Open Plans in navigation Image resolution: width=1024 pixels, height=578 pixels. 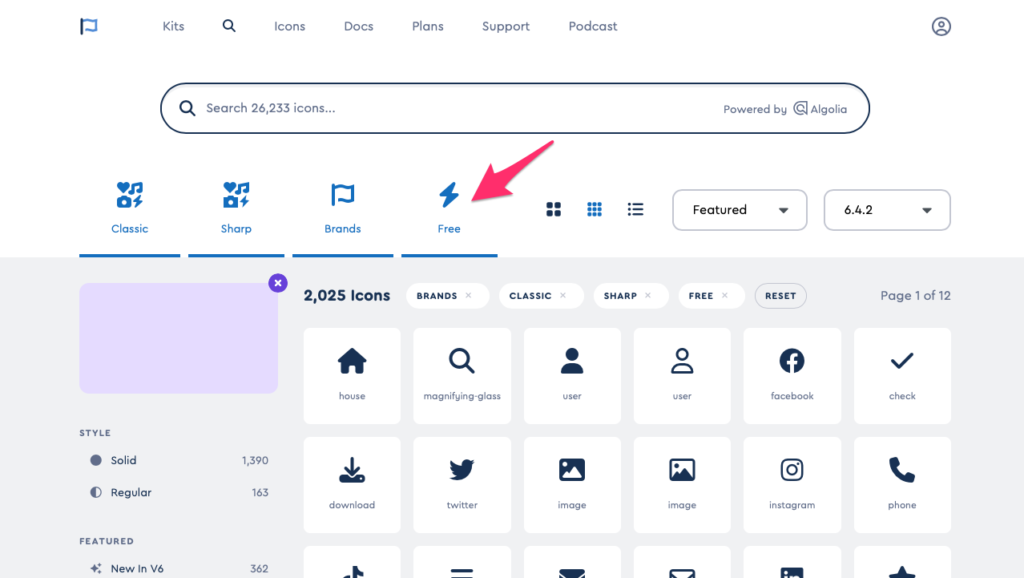click(428, 26)
